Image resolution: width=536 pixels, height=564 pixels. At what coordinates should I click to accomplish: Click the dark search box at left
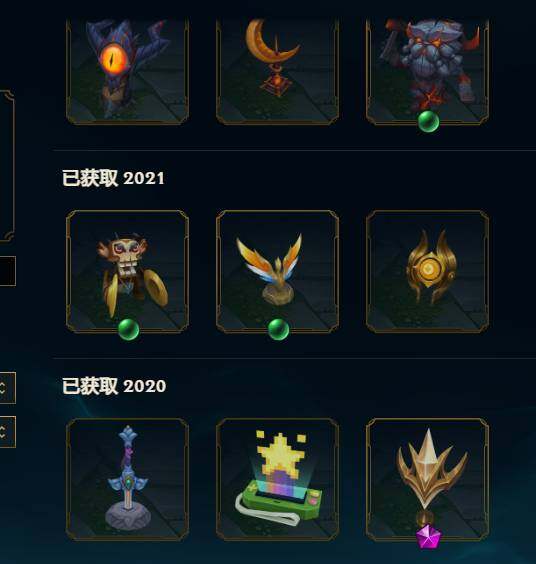(7, 271)
